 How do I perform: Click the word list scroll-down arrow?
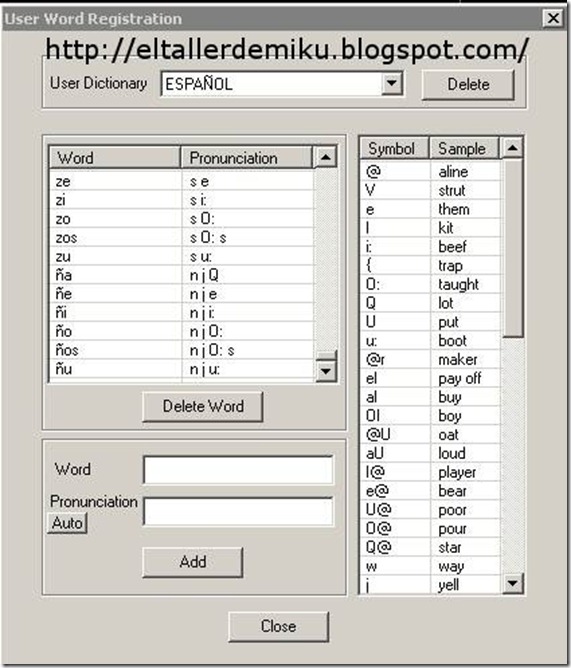point(326,371)
